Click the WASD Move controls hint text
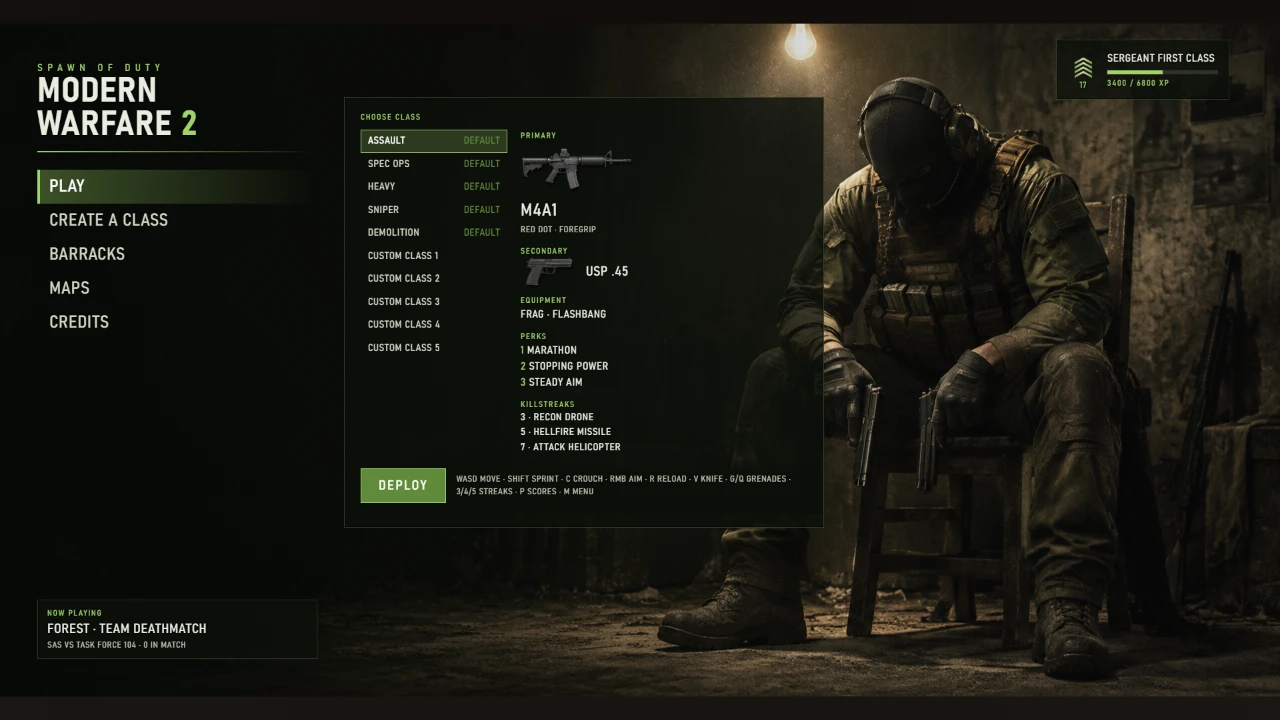This screenshot has height=720, width=1280. [x=622, y=485]
